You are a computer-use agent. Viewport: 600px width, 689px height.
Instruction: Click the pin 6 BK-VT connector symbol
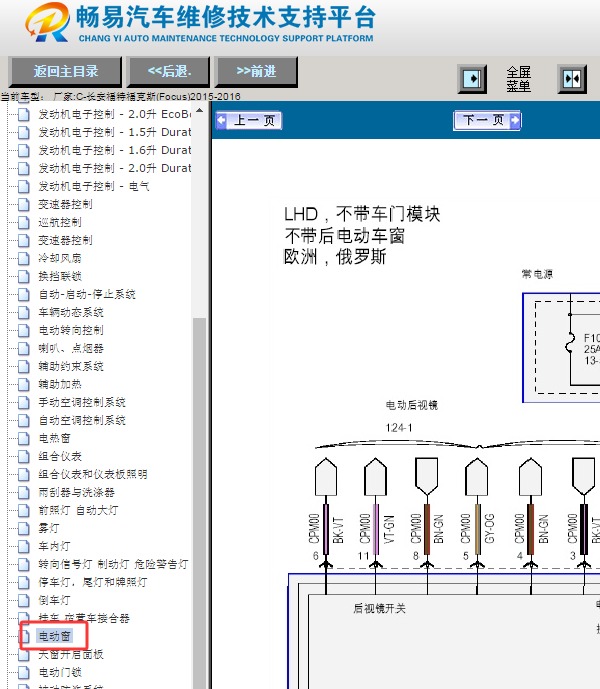326,477
